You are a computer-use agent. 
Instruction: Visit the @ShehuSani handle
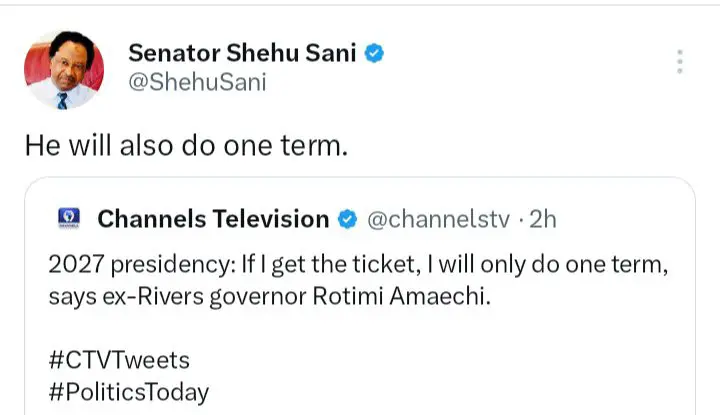pos(197,82)
